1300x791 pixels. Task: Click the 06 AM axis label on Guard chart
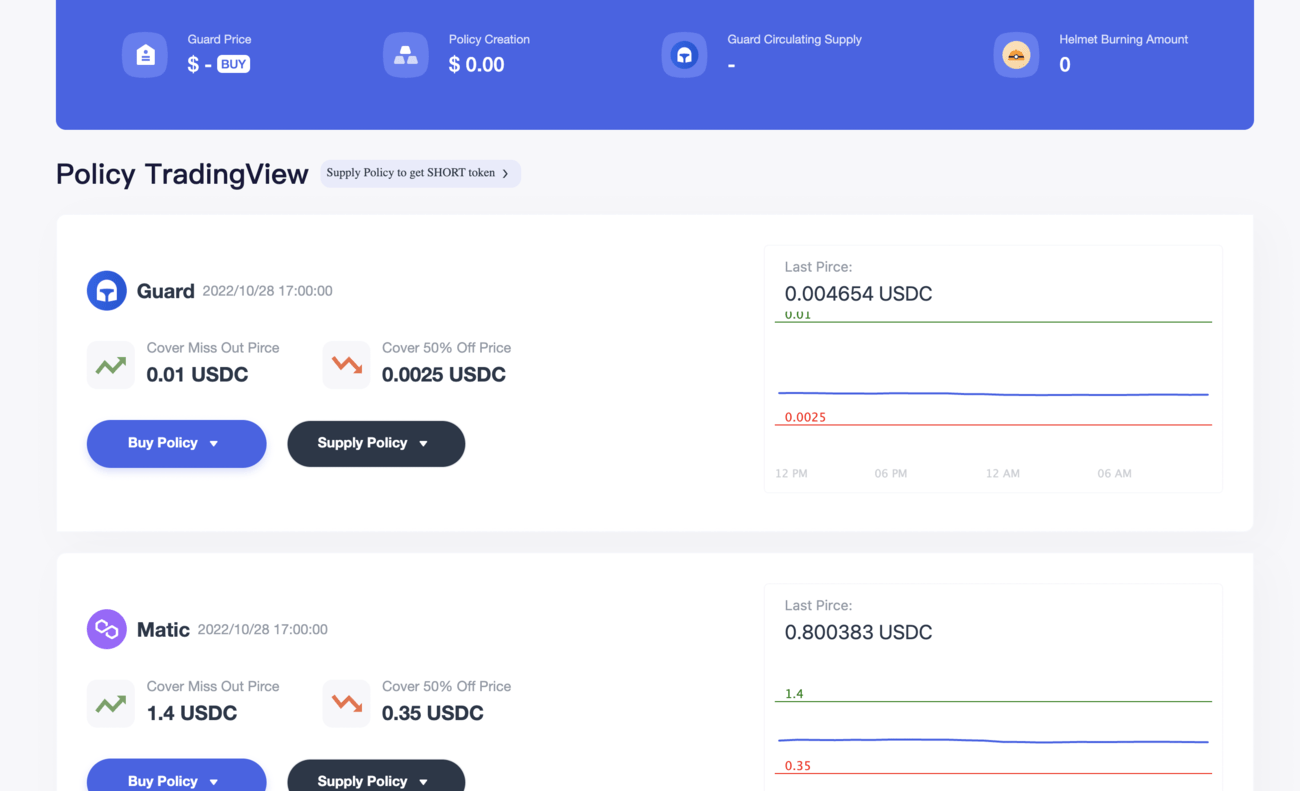1114,474
